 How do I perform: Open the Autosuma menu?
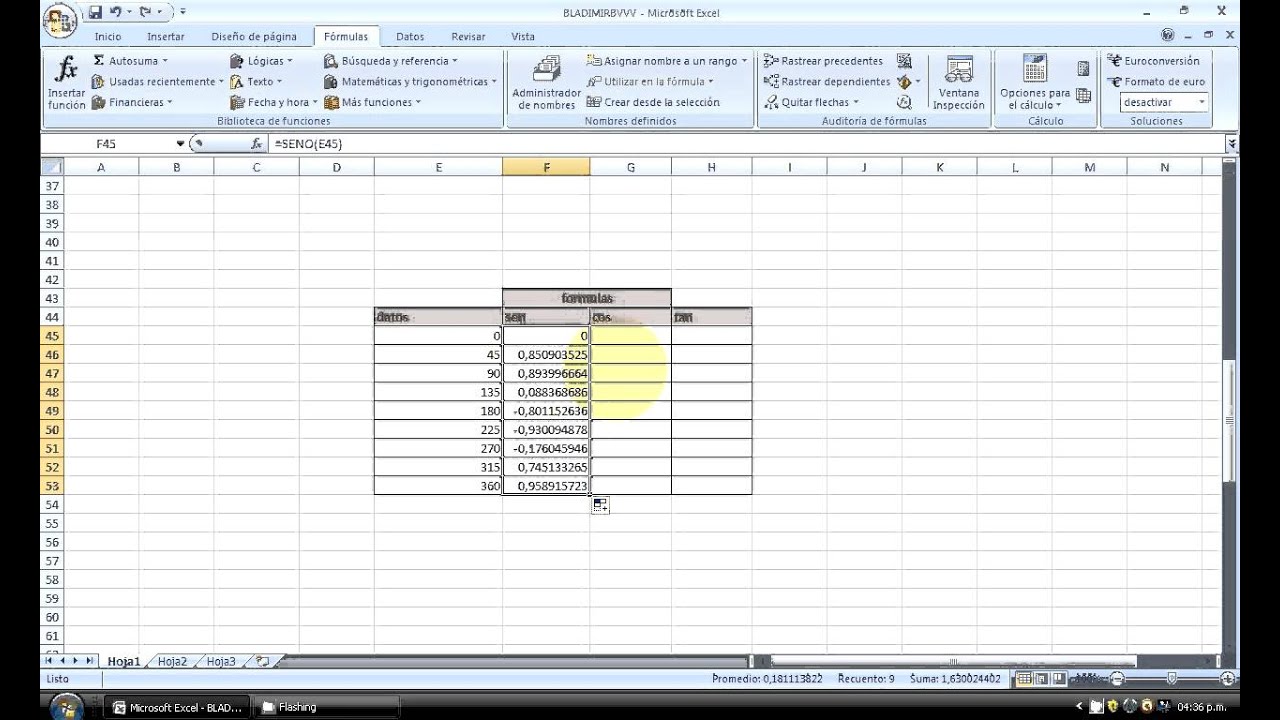[x=129, y=61]
